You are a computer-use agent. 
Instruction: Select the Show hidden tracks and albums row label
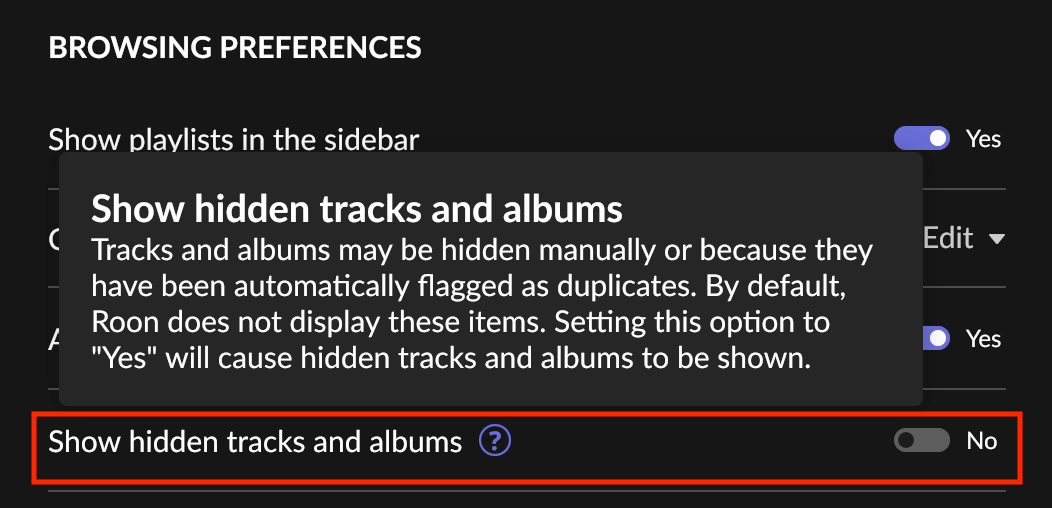(255, 442)
